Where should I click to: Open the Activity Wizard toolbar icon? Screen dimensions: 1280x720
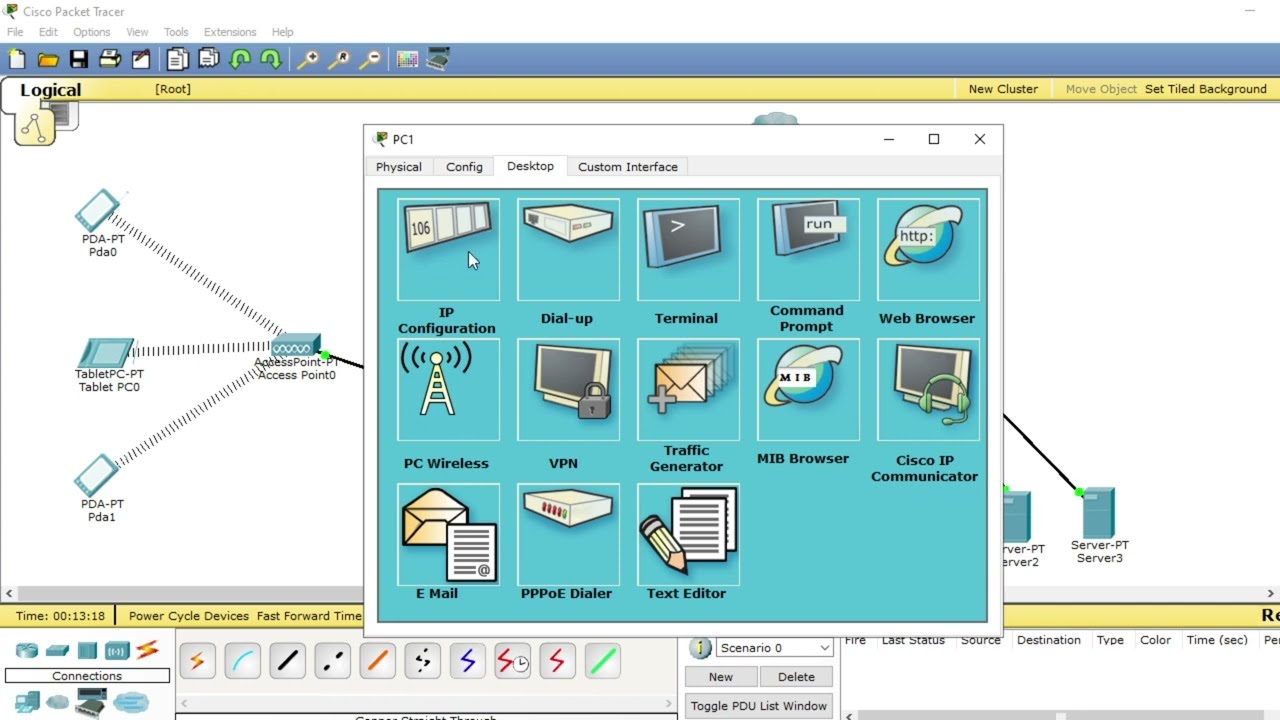click(x=141, y=59)
